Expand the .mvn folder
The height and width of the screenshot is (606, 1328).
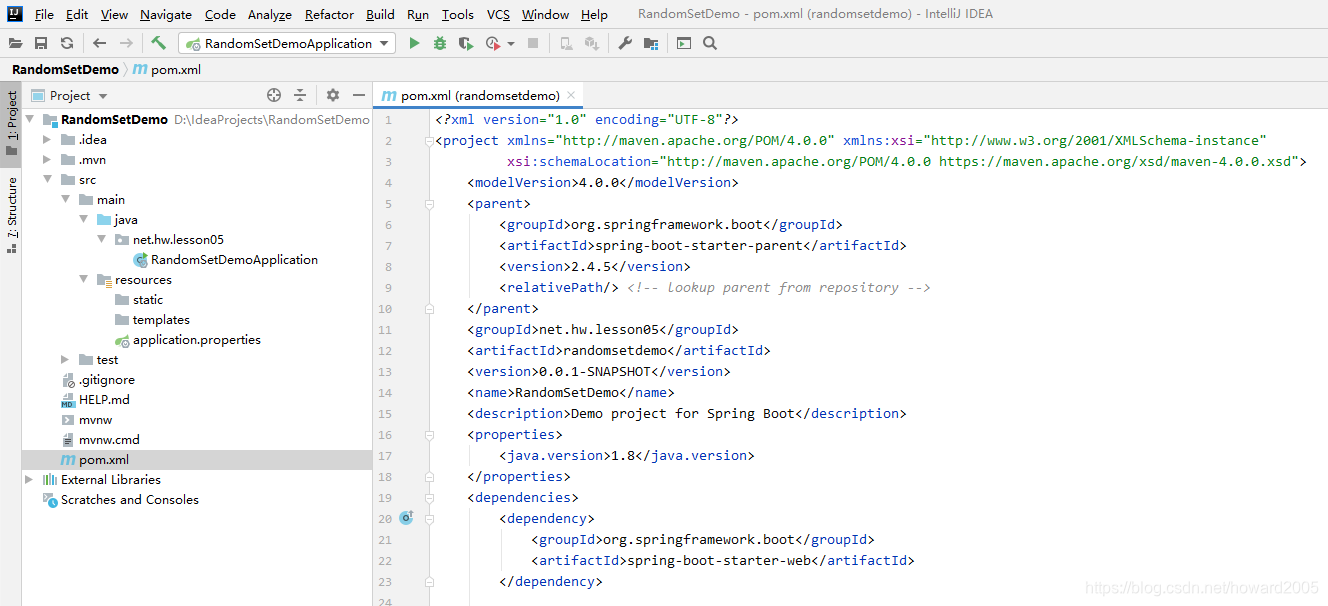pos(47,159)
